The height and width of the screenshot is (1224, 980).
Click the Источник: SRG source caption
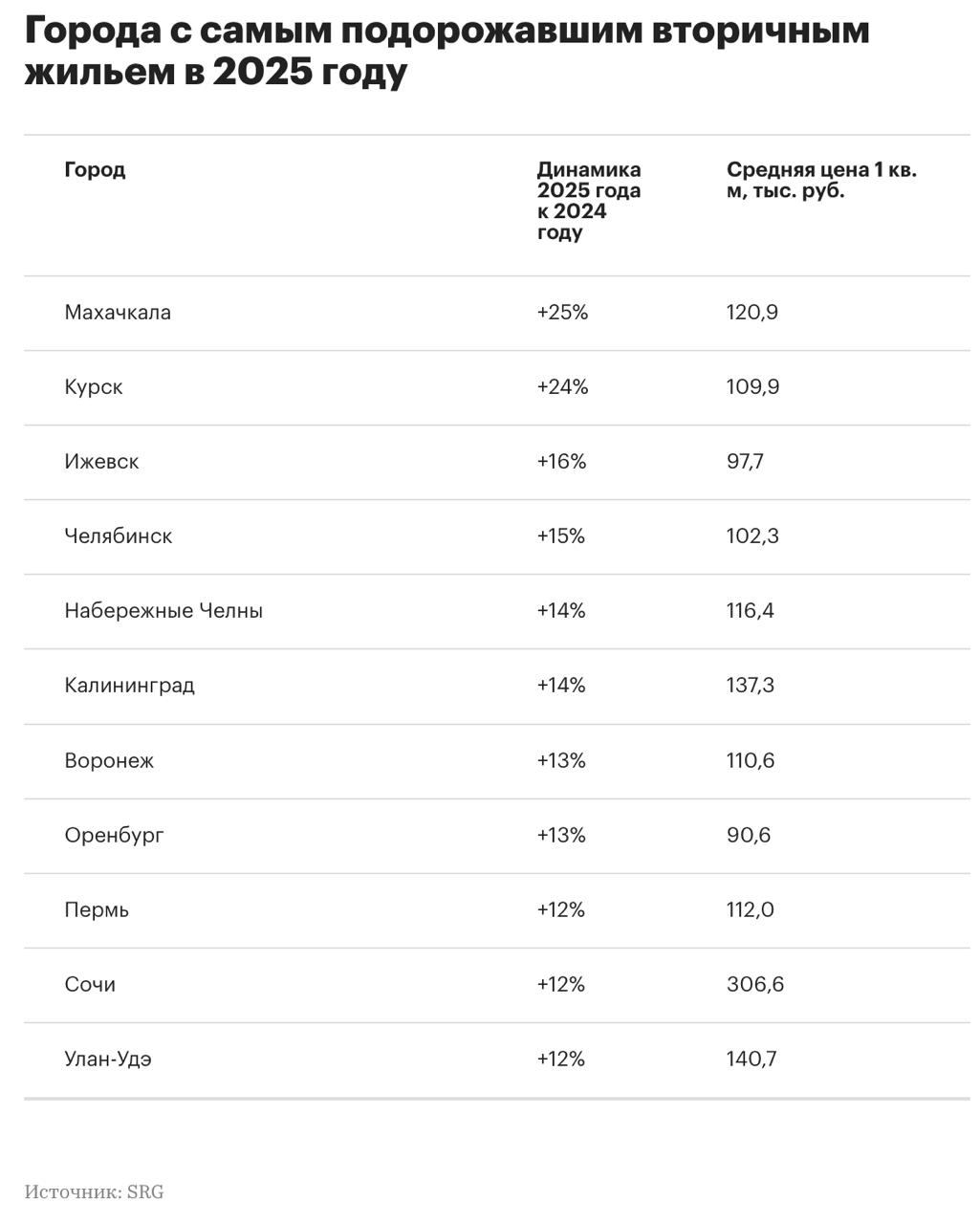[x=94, y=1192]
